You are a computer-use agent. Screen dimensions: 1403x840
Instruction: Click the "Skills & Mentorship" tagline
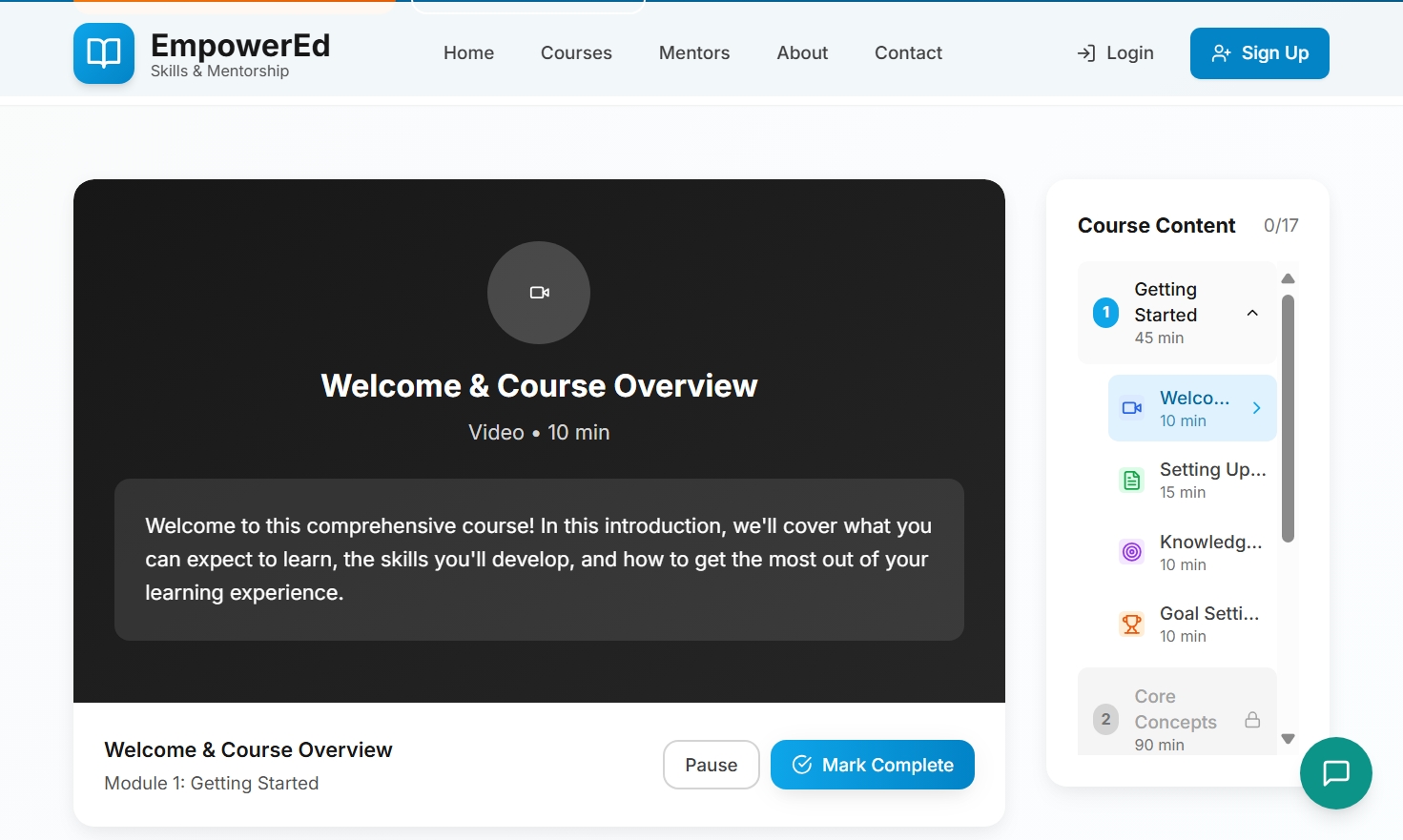(x=219, y=72)
